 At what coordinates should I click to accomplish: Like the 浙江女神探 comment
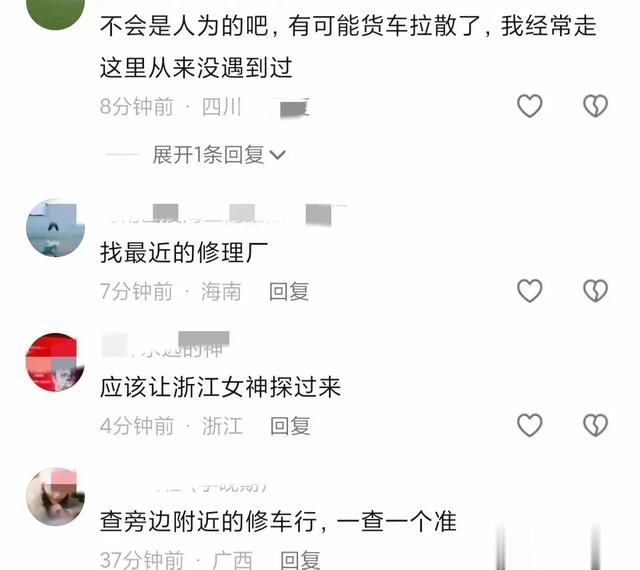click(x=529, y=425)
